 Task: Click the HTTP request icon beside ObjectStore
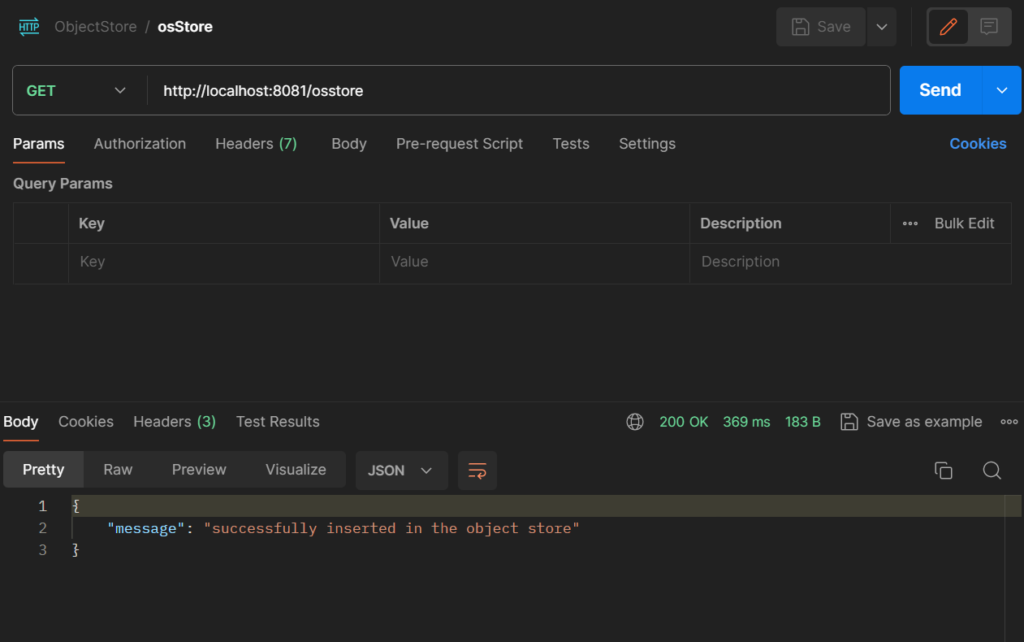point(29,27)
